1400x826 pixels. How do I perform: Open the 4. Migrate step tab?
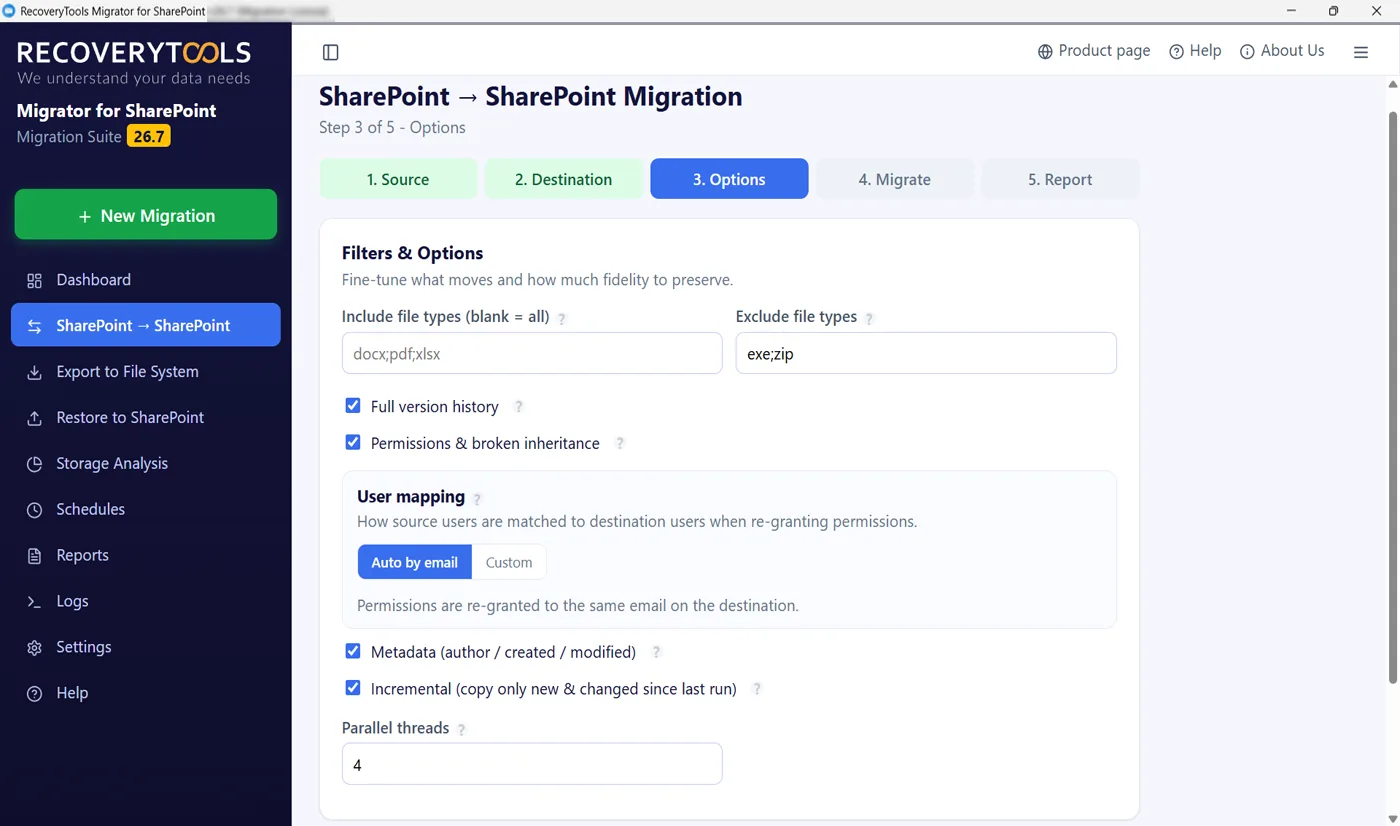(x=895, y=179)
